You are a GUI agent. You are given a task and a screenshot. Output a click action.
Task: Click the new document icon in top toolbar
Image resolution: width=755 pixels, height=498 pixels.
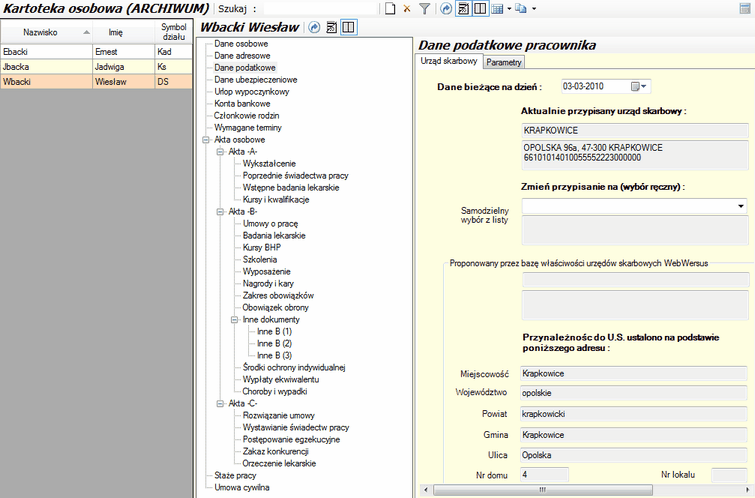pyautogui.click(x=391, y=8)
